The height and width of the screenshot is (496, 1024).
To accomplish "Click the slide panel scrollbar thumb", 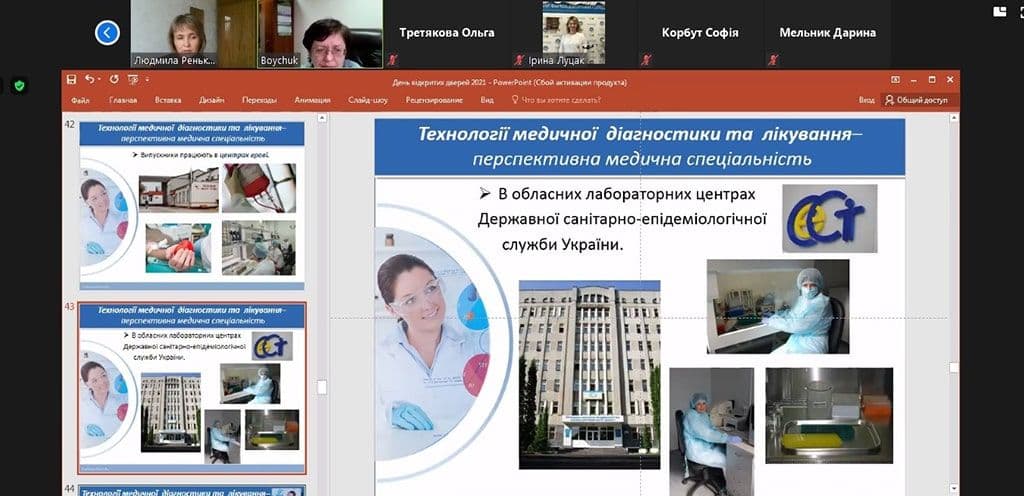I will 321,387.
